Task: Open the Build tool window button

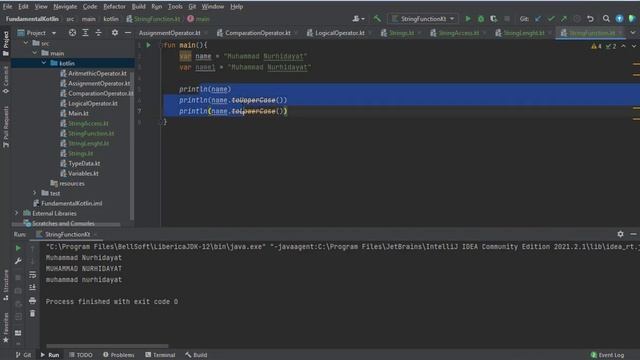Action: click(196, 355)
